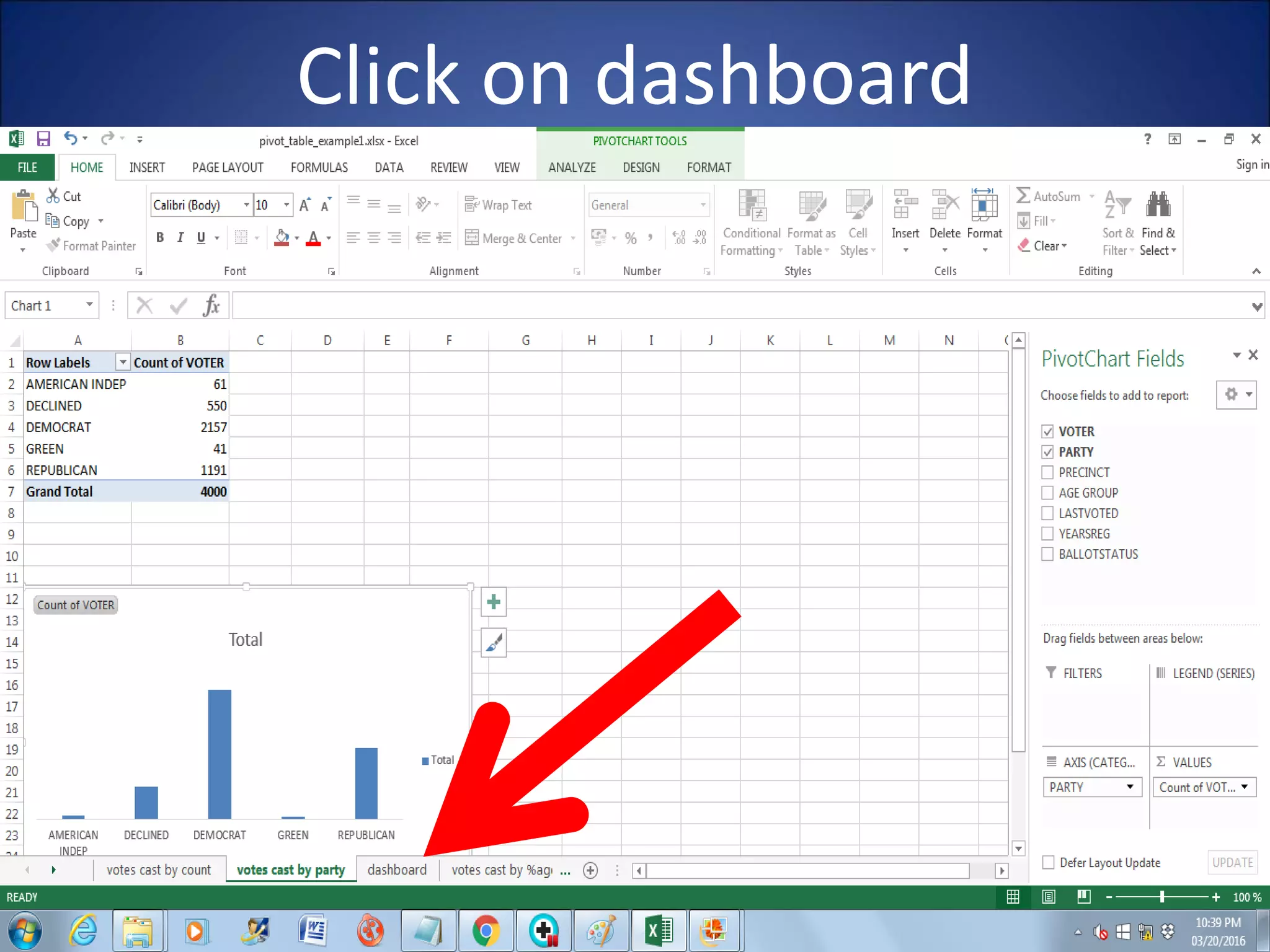Click the Insert cells icon
The image size is (1270, 952).
coord(905,205)
